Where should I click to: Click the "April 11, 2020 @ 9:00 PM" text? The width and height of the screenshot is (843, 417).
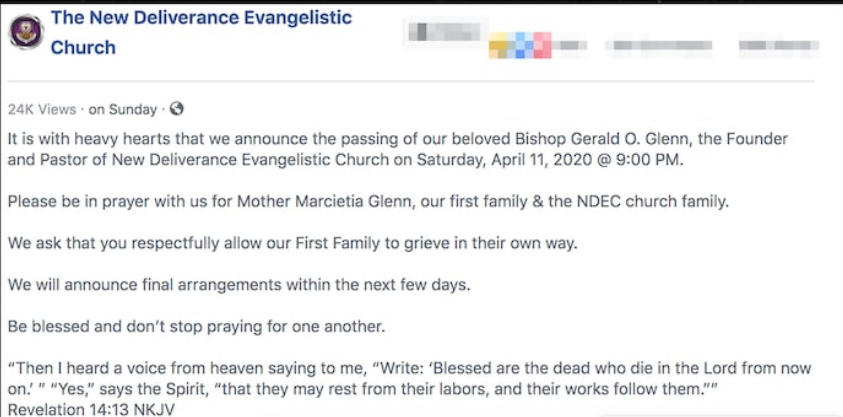pyautogui.click(x=587, y=160)
